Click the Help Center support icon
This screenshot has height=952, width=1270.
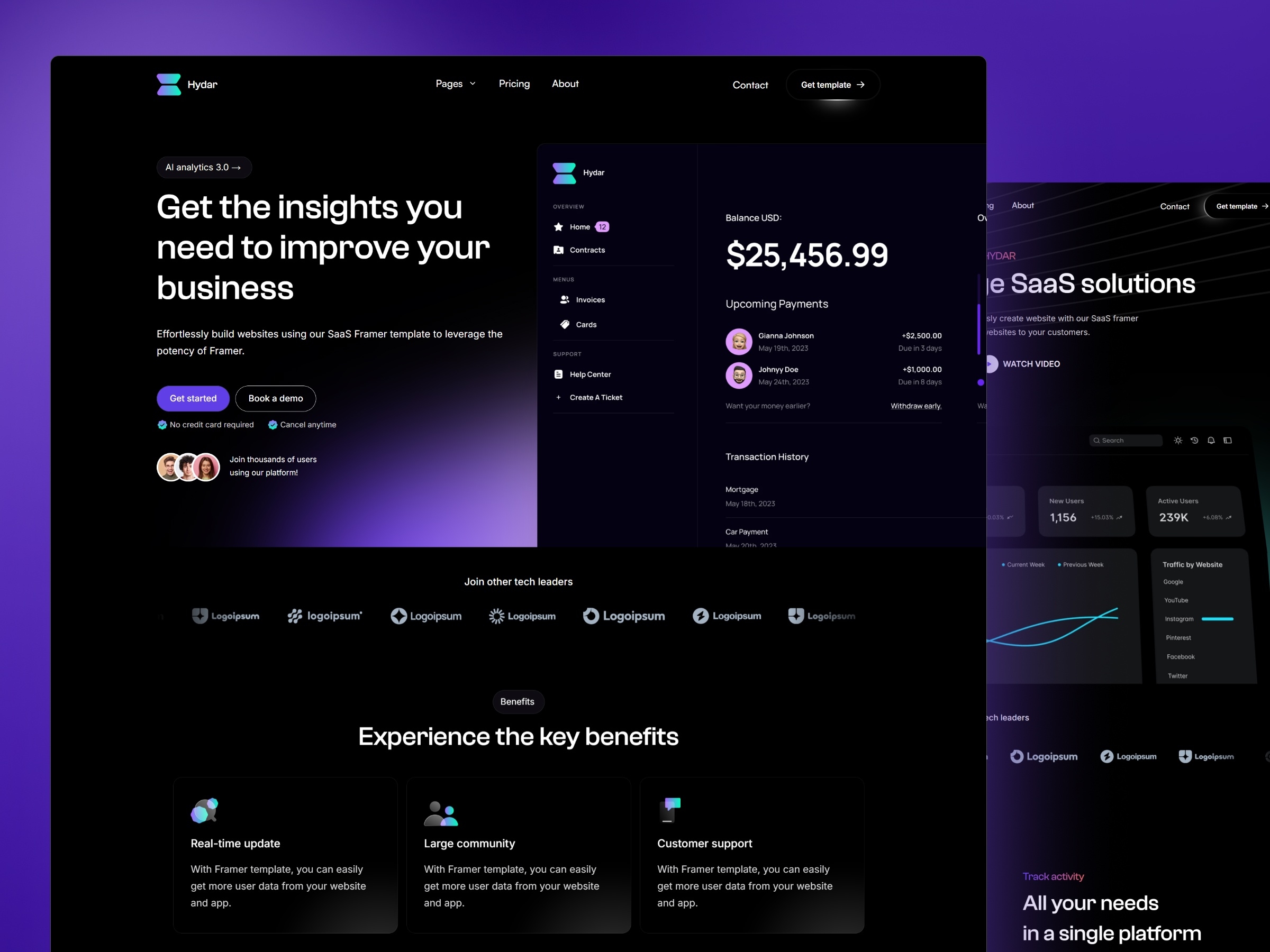pyautogui.click(x=558, y=373)
